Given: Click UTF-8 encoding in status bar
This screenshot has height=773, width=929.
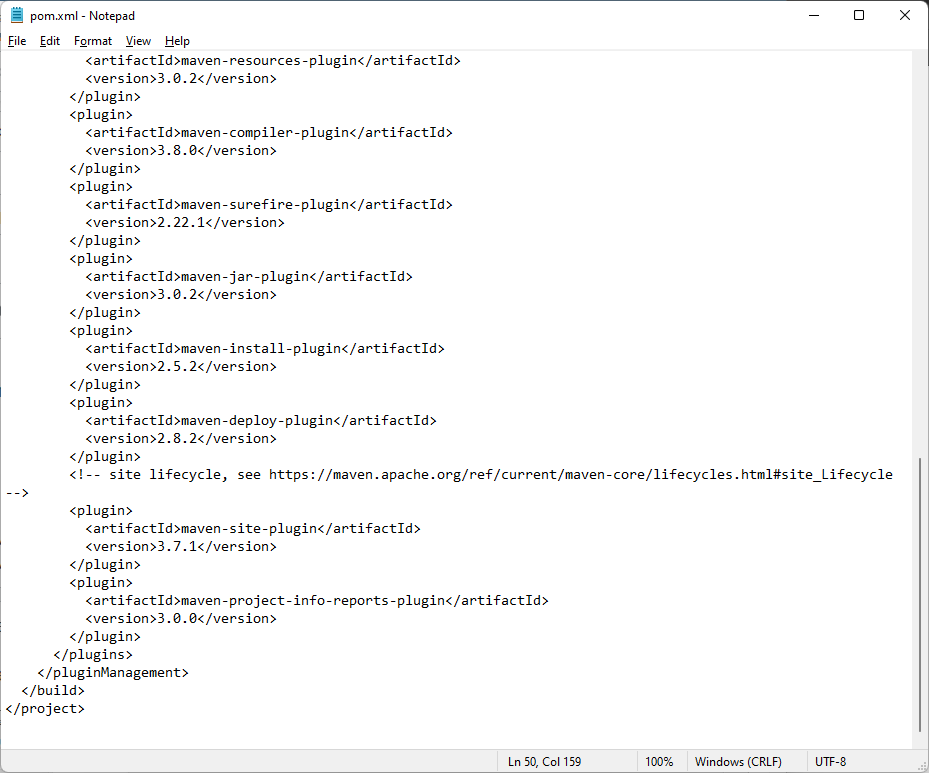Looking at the screenshot, I should [831, 762].
